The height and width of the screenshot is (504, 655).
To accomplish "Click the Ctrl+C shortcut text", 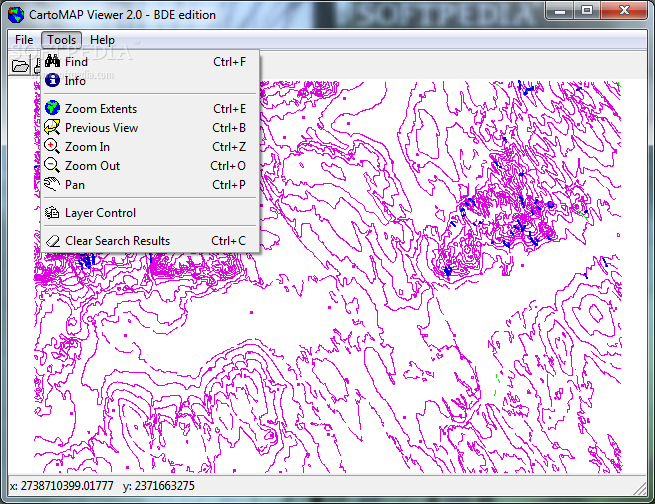I will [228, 241].
